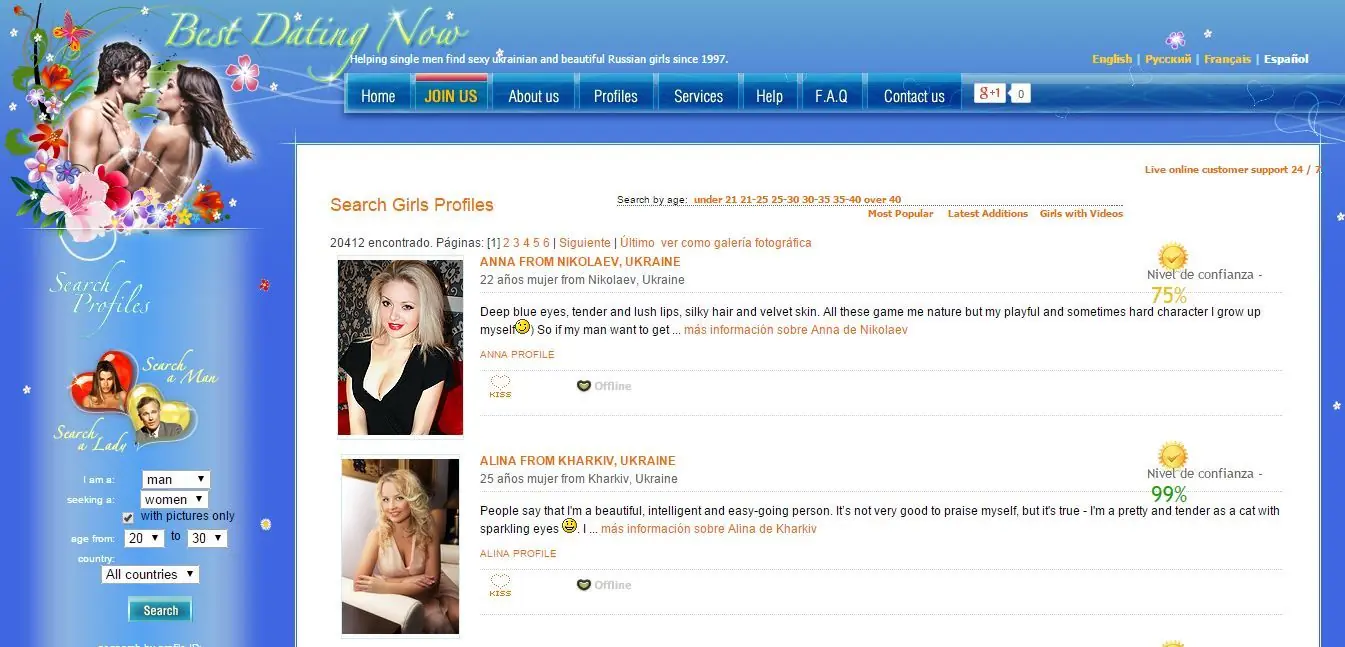Open the 'I am a' dropdown
This screenshot has width=1345, height=647.
point(176,480)
